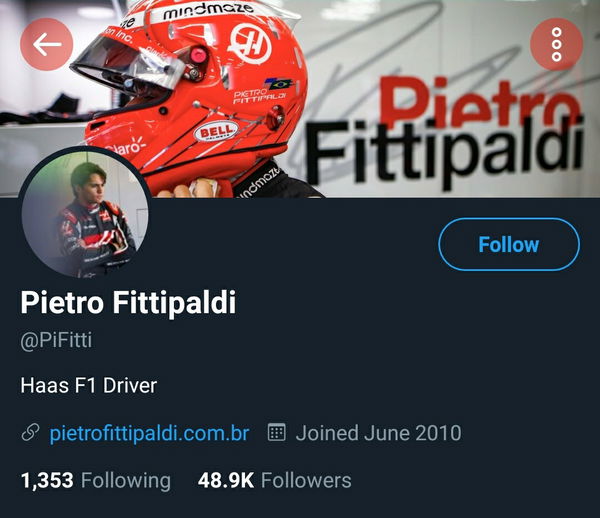Tap the mindmaze logo atop helmet

[x=208, y=11]
